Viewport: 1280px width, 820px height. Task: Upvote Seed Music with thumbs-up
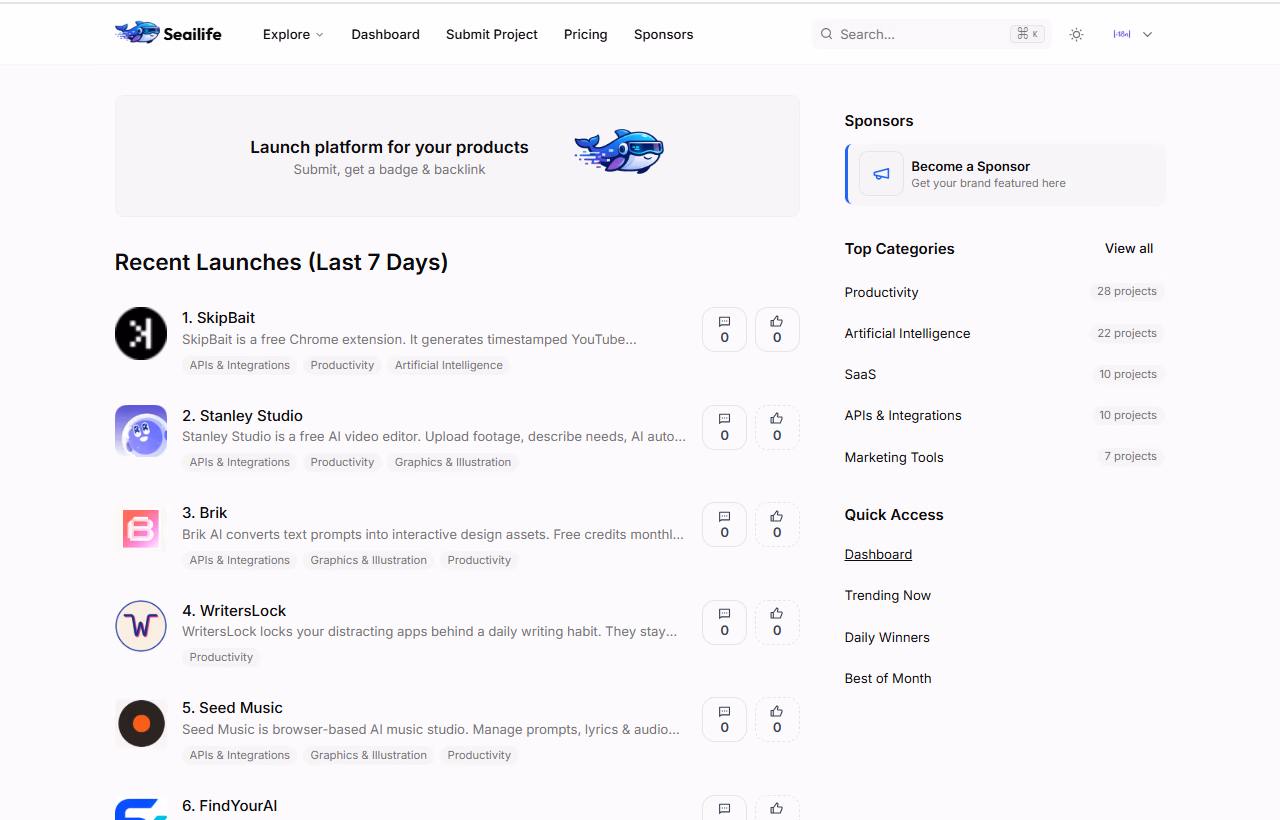777,719
